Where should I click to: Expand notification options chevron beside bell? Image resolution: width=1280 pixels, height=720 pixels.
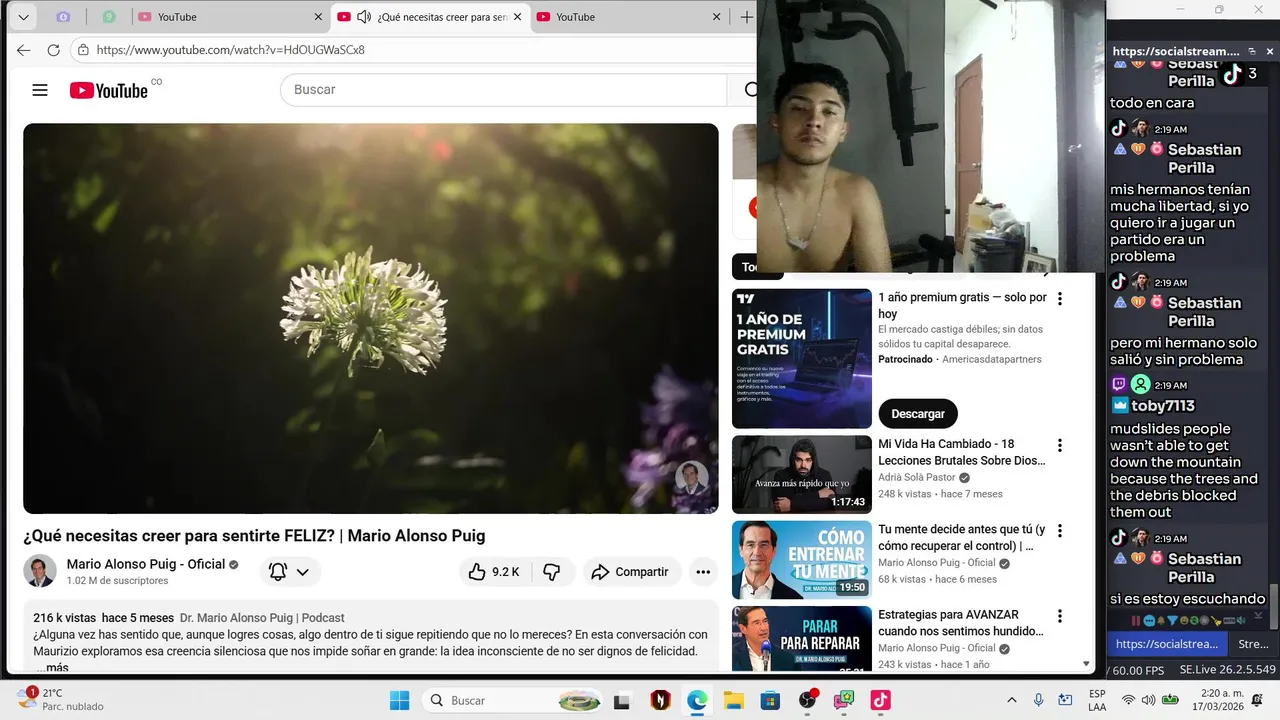point(302,572)
